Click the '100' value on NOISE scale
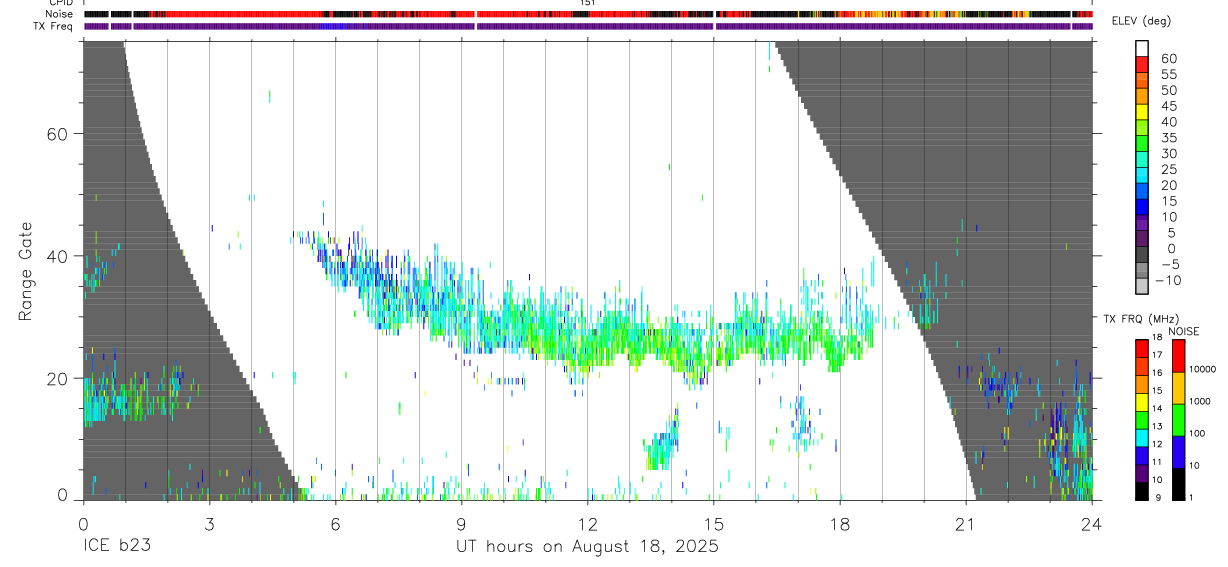The image size is (1228, 567). 1199,433
